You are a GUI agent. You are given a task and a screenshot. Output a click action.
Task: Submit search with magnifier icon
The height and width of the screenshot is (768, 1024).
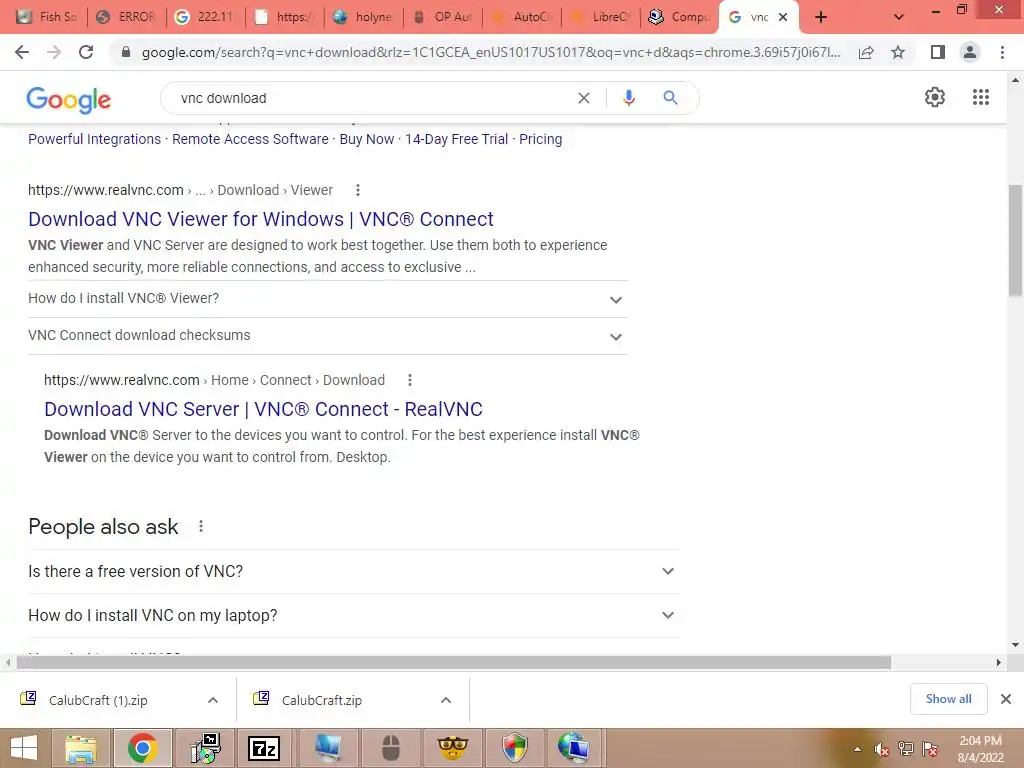670,98
